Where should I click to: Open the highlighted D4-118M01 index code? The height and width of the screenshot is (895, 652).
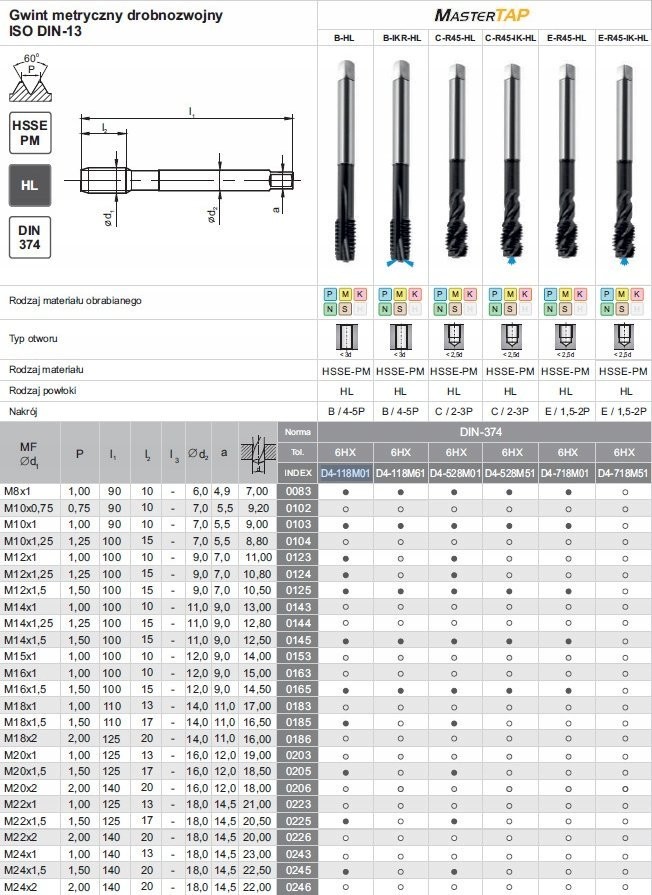(x=345, y=472)
